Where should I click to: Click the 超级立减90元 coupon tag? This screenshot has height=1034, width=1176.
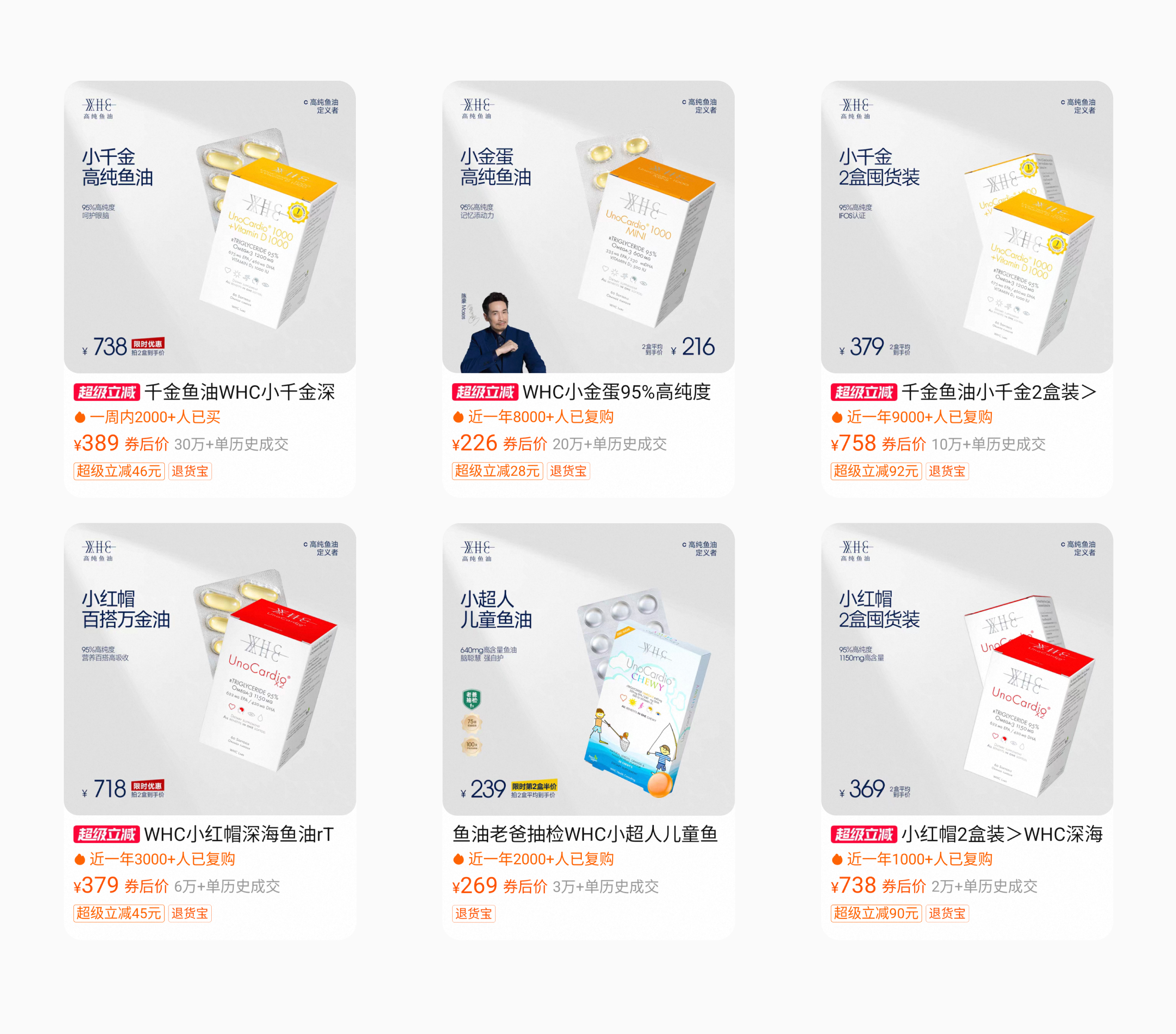[x=876, y=913]
